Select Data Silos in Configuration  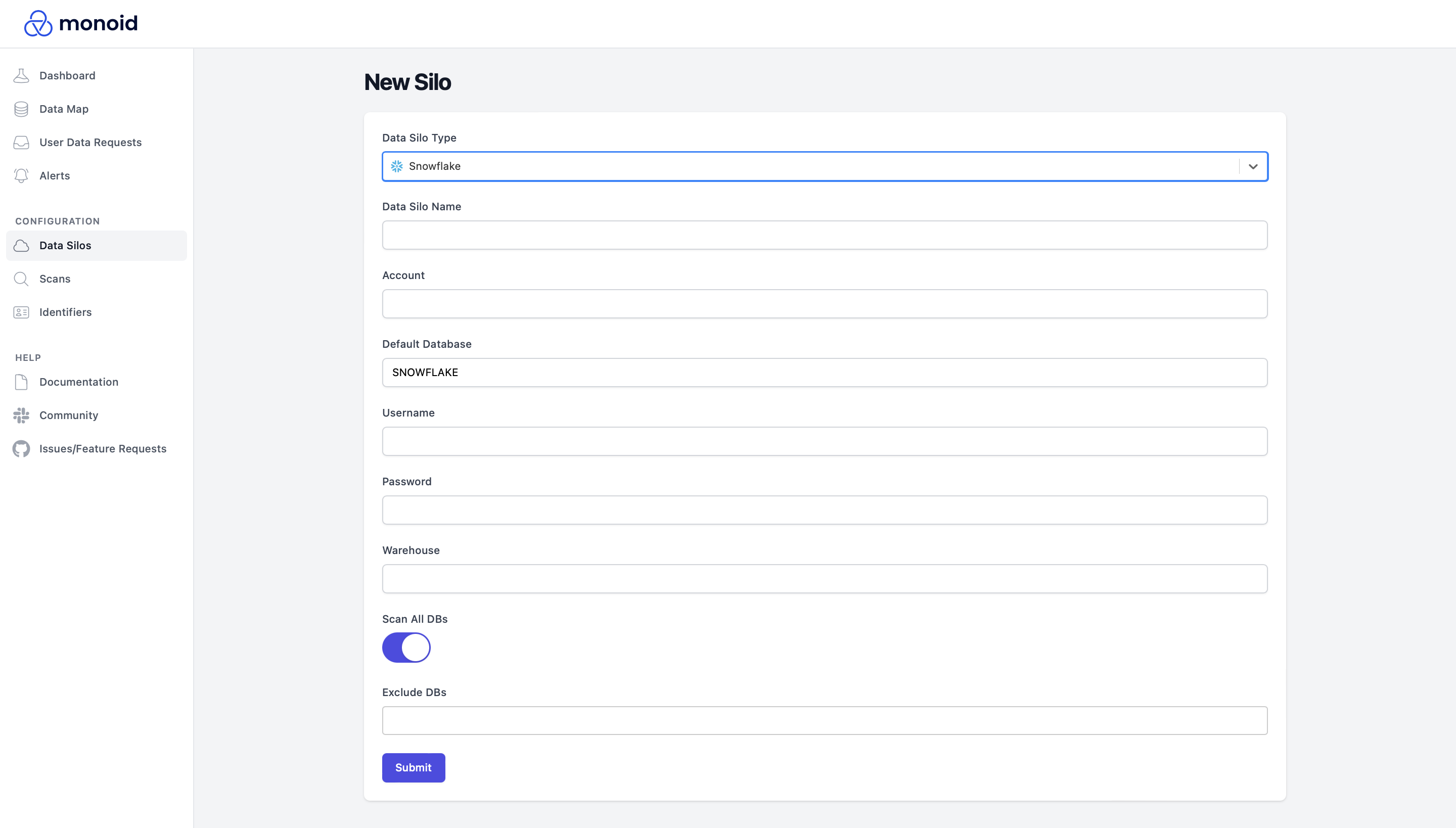point(97,246)
